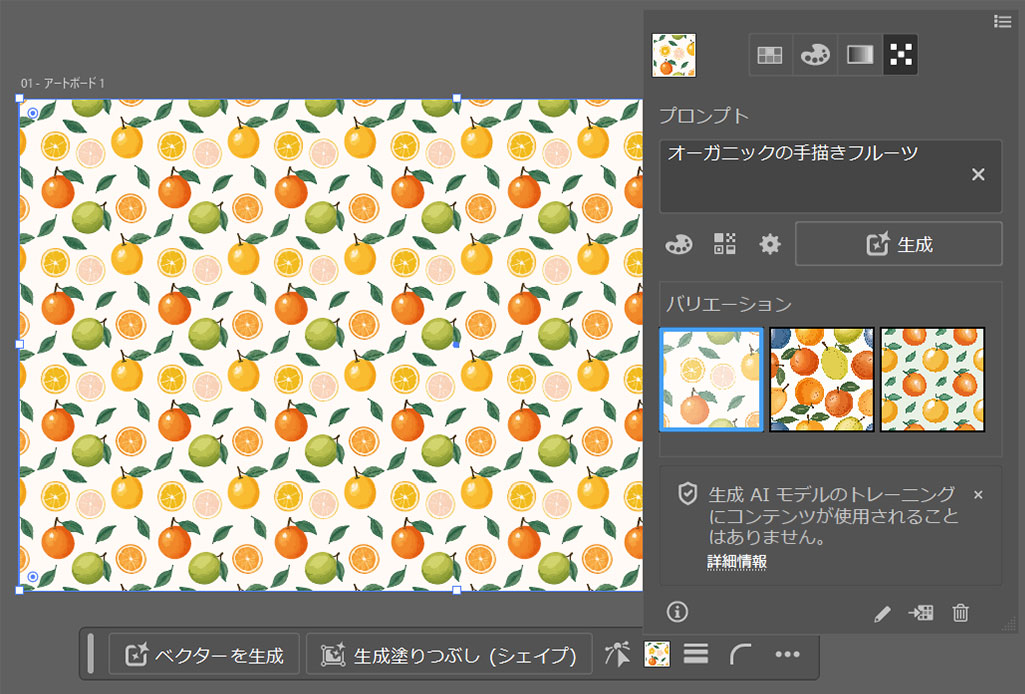This screenshot has height=694, width=1025.
Task: Select the third orange pattern variation
Action: coord(932,379)
